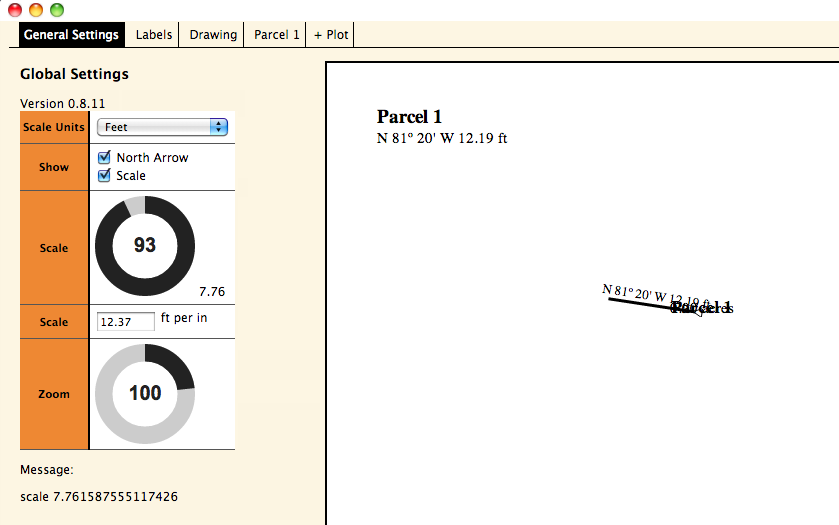This screenshot has width=839, height=525.
Task: Select the Parcel 1 tab
Action: [x=276, y=34]
